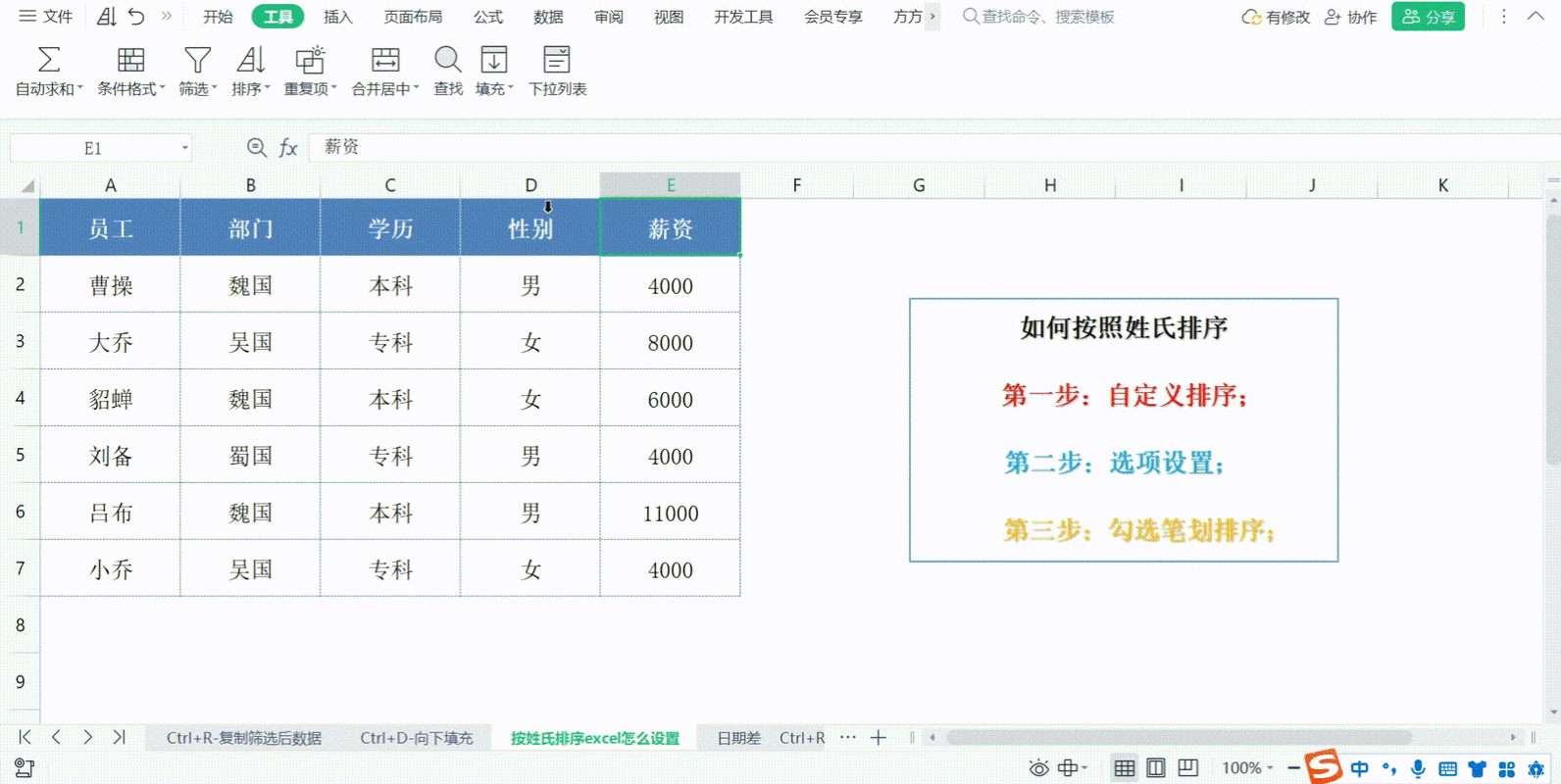
Task: Switch to the 页面布局 ribbon tab
Action: coord(413,17)
